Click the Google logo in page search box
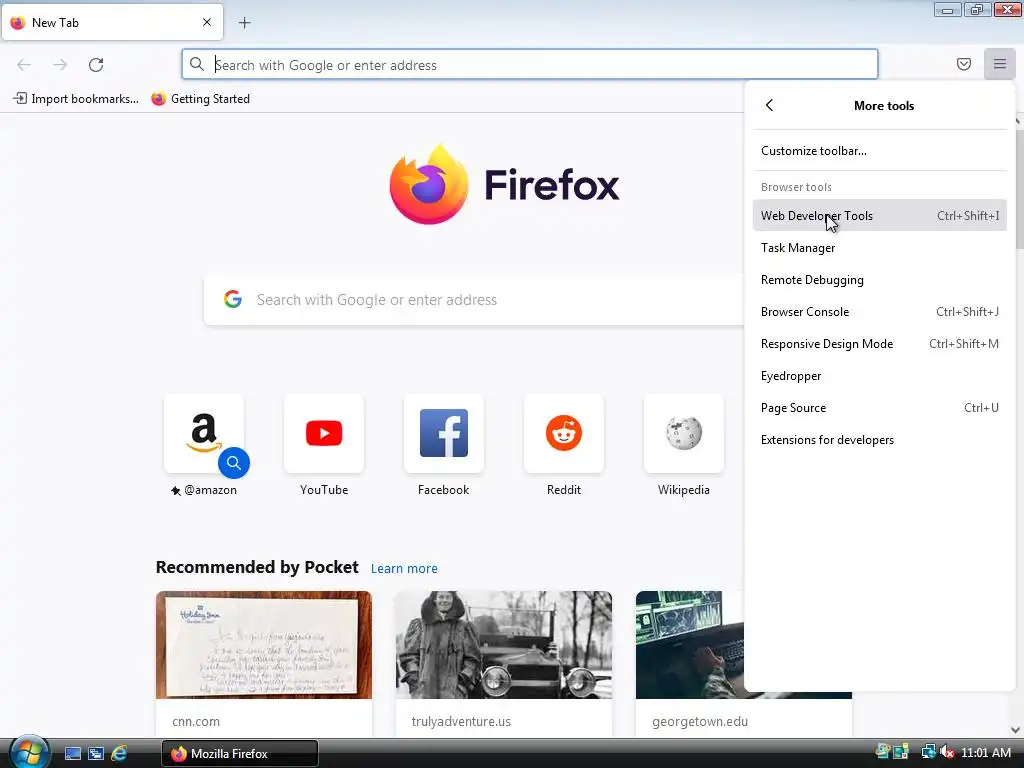This screenshot has height=768, width=1024. (x=233, y=299)
